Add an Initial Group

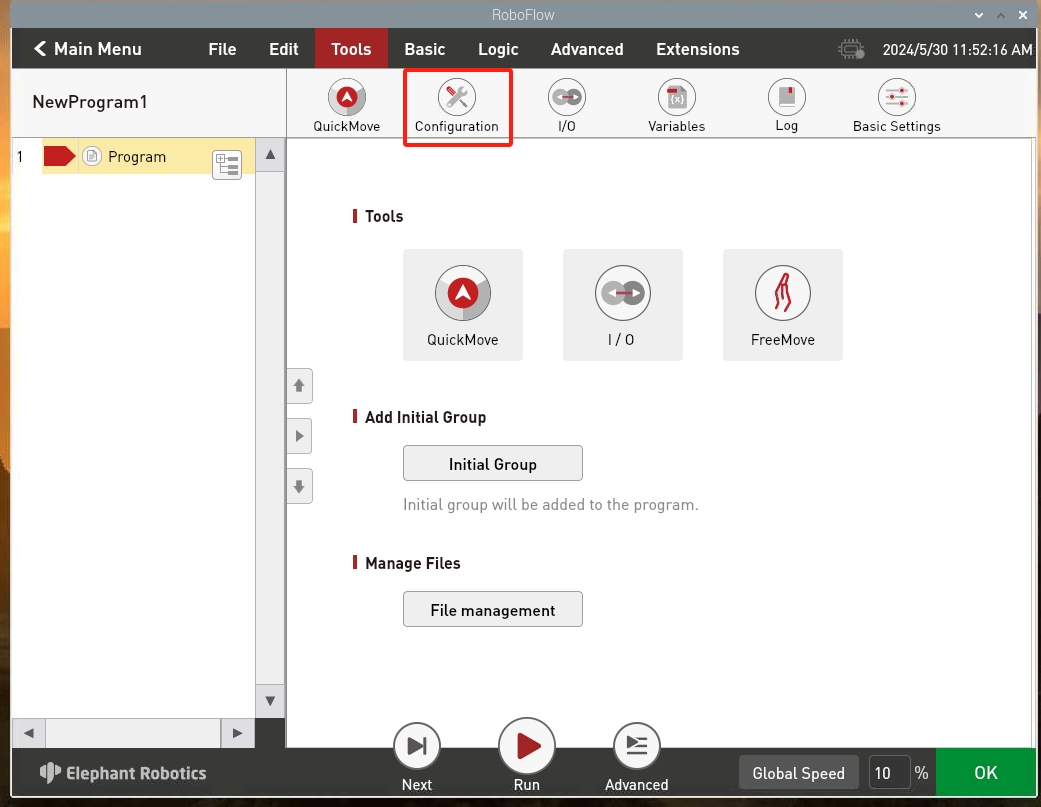[x=492, y=464]
